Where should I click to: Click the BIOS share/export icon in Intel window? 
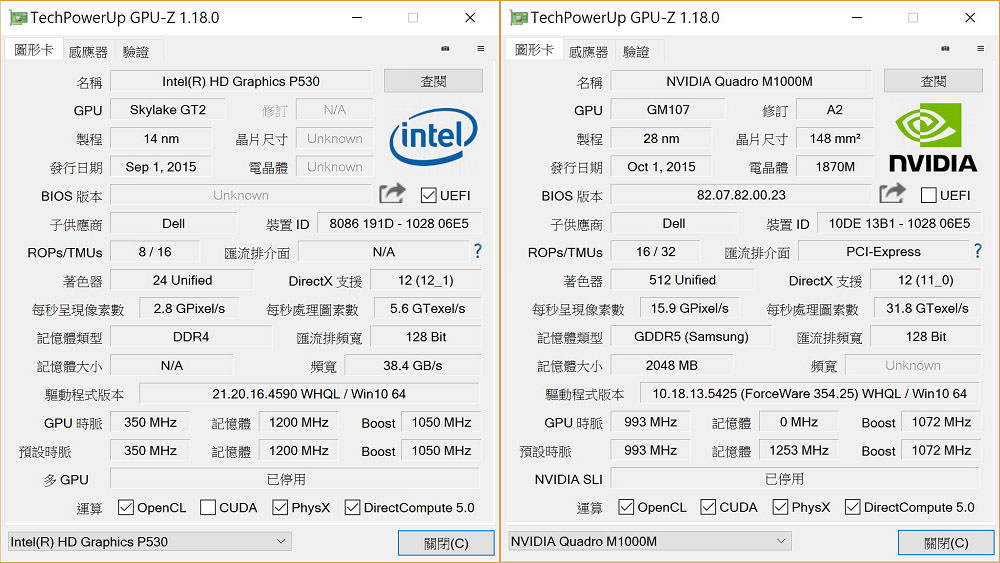392,193
